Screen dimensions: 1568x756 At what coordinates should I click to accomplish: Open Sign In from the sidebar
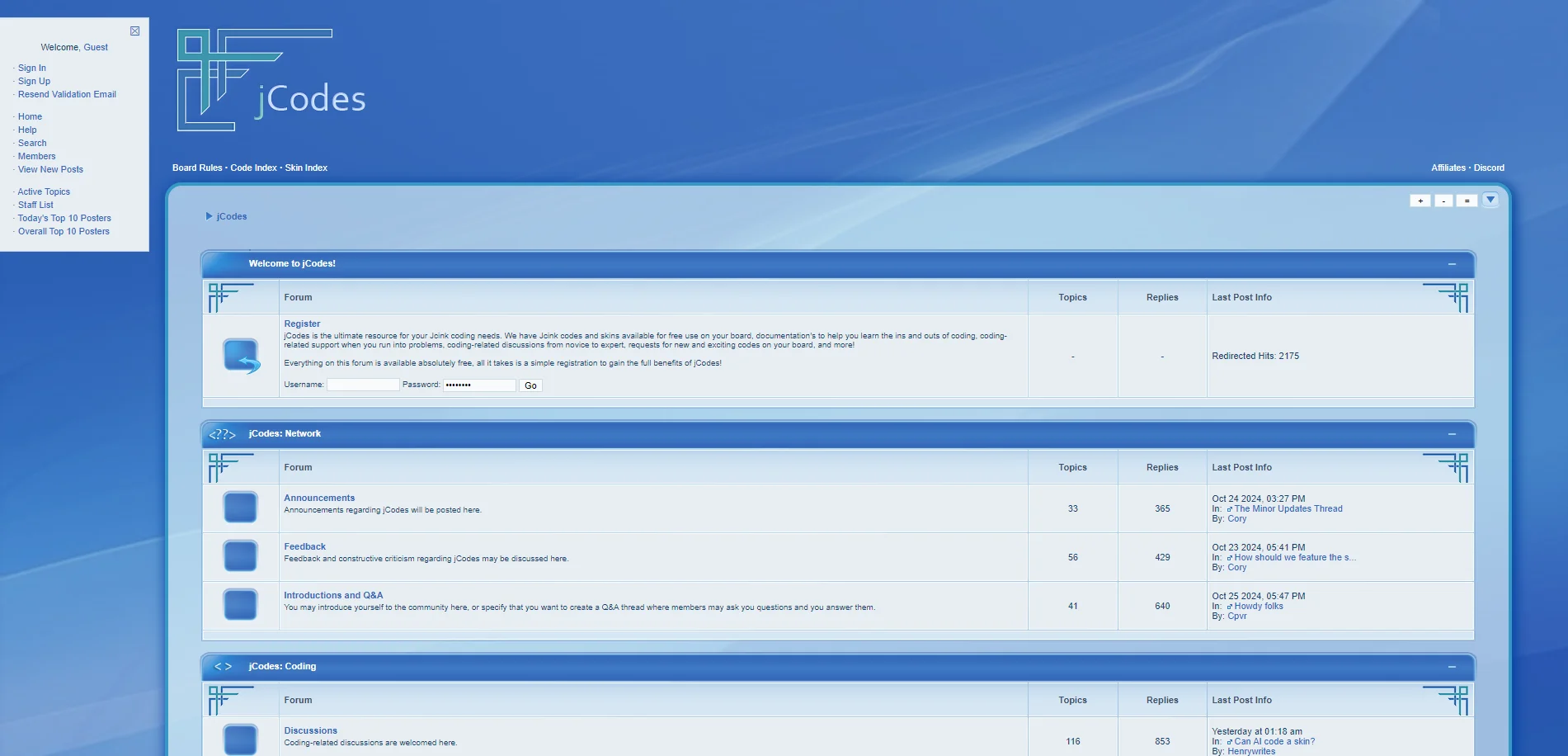click(x=32, y=68)
